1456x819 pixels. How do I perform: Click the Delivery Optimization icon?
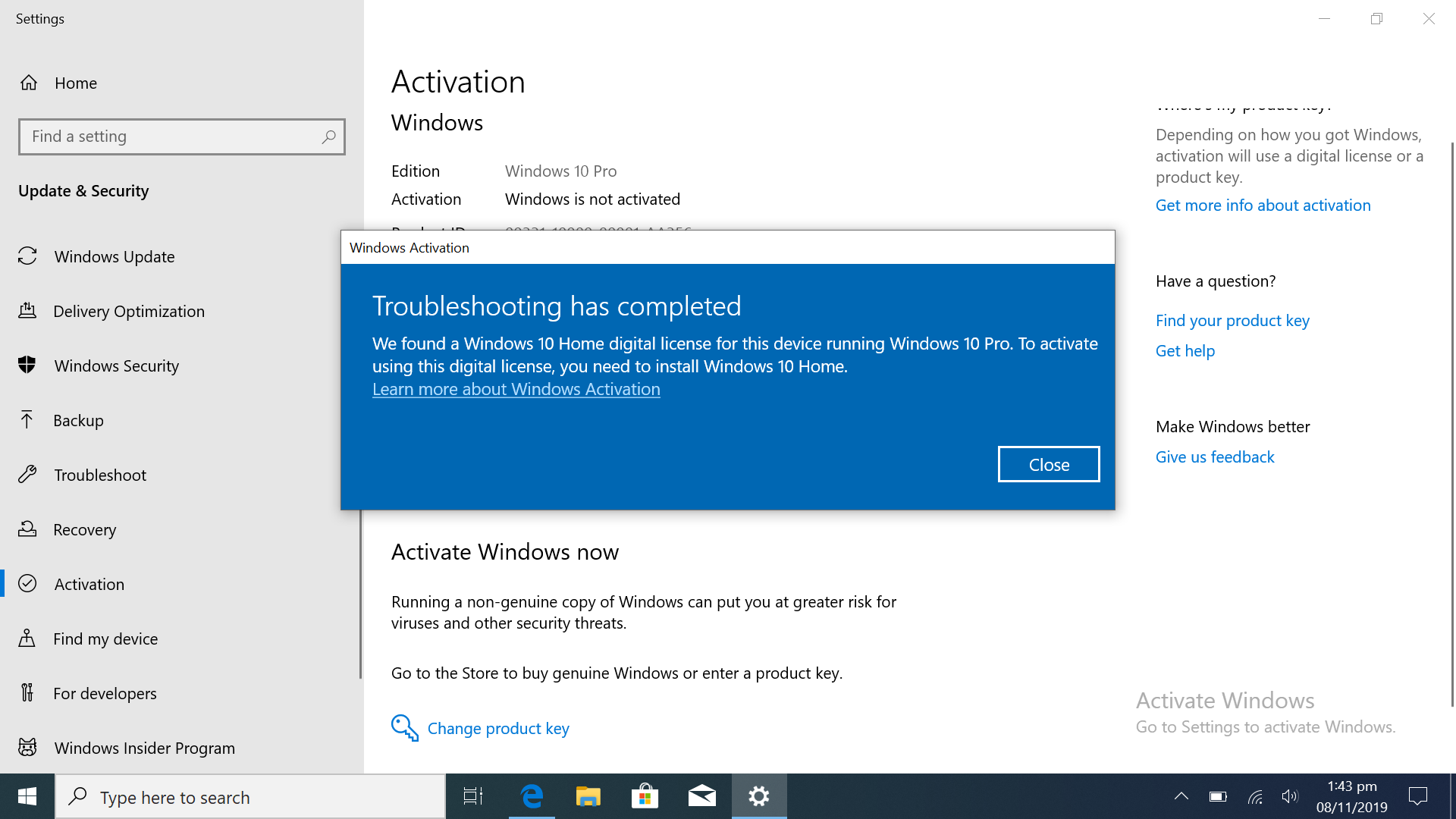click(27, 311)
